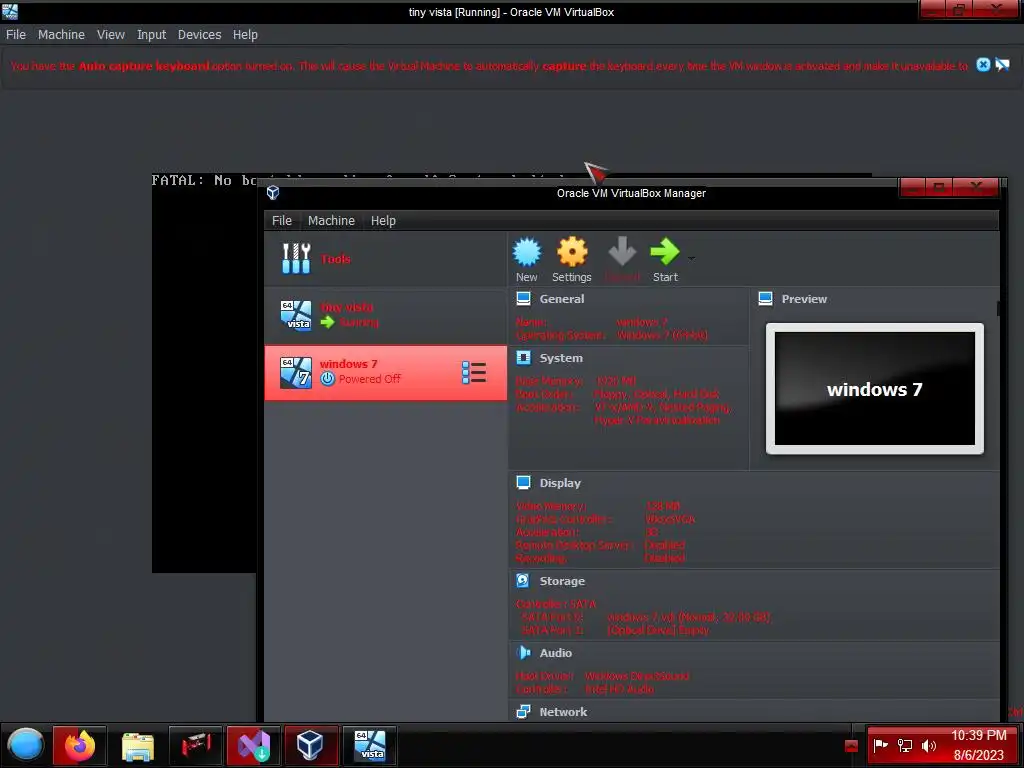Open the volume control in the tray
Screen dimensions: 1024x768
(x=929, y=745)
